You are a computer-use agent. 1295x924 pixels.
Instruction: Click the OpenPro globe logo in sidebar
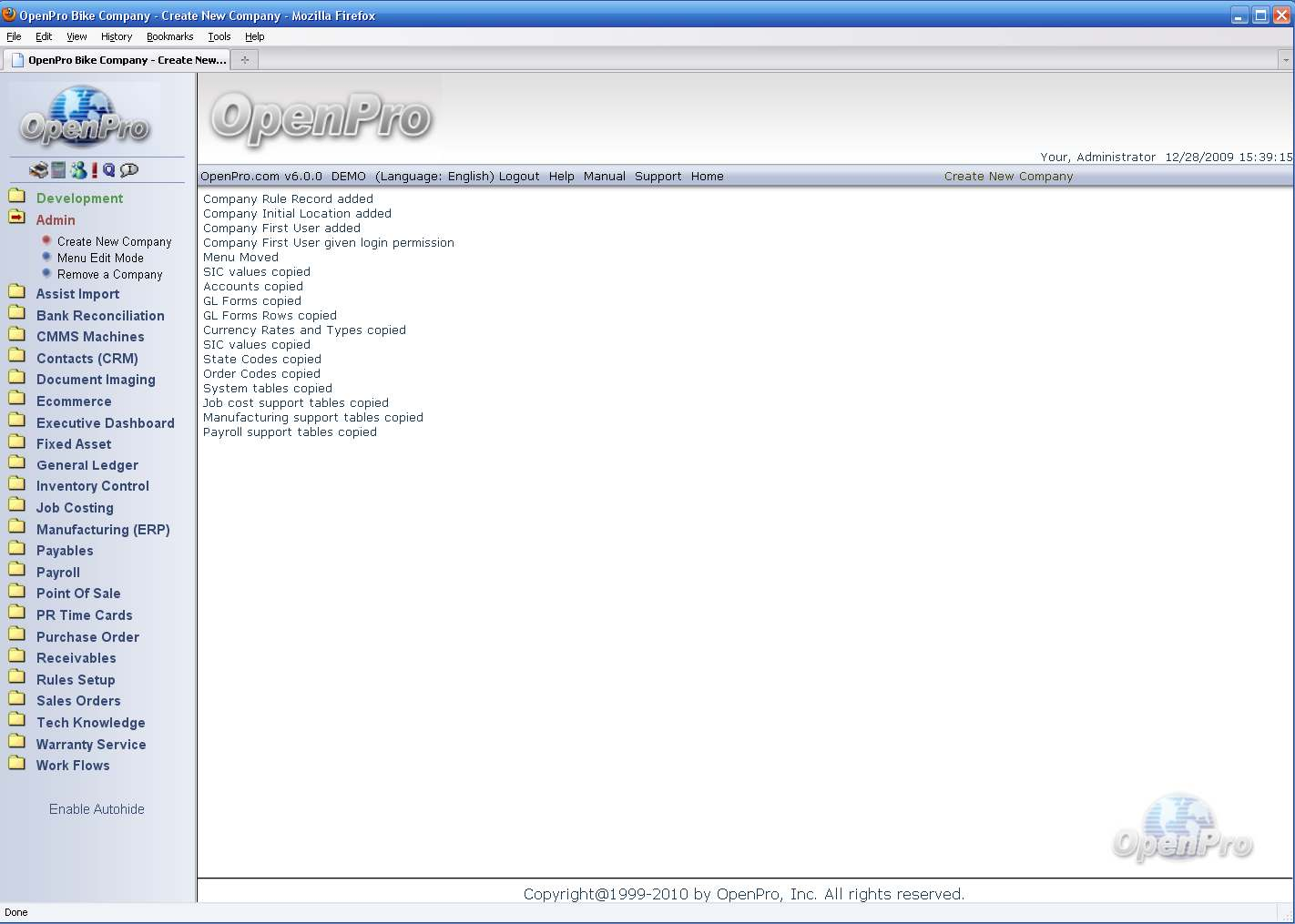[x=84, y=117]
